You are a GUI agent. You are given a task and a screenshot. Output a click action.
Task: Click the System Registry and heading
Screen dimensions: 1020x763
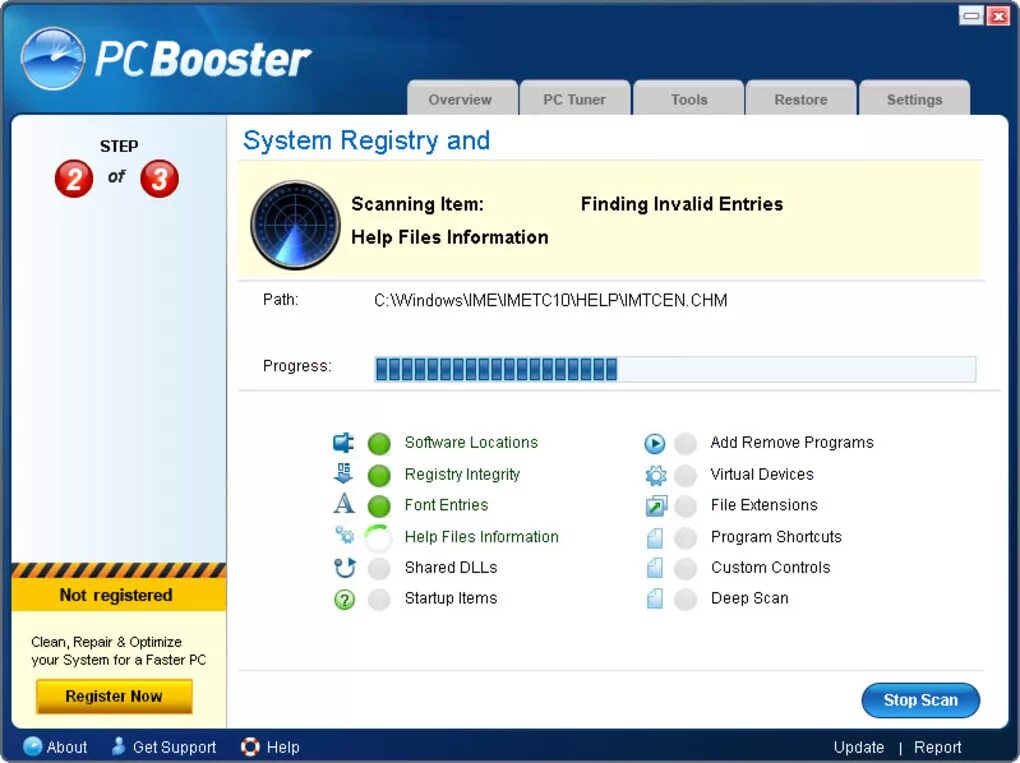366,141
